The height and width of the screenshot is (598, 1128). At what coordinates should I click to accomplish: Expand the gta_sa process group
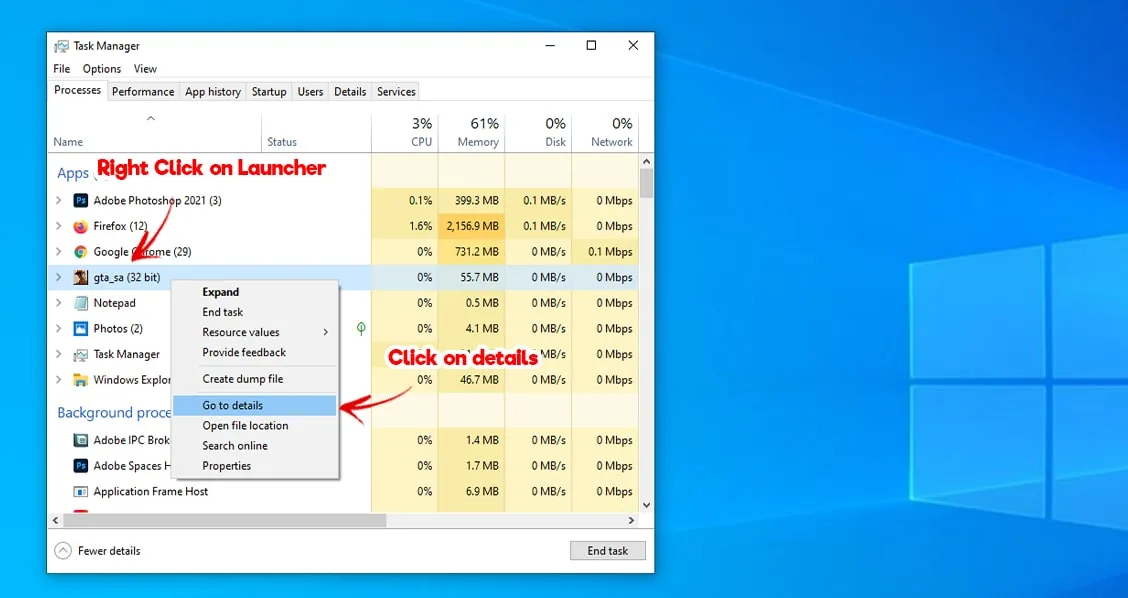pos(59,277)
